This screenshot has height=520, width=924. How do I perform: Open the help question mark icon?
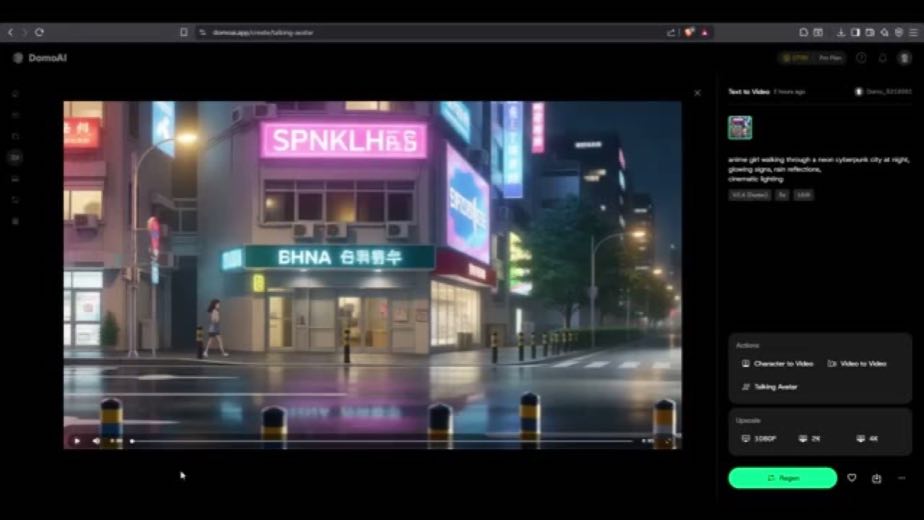[x=861, y=58]
